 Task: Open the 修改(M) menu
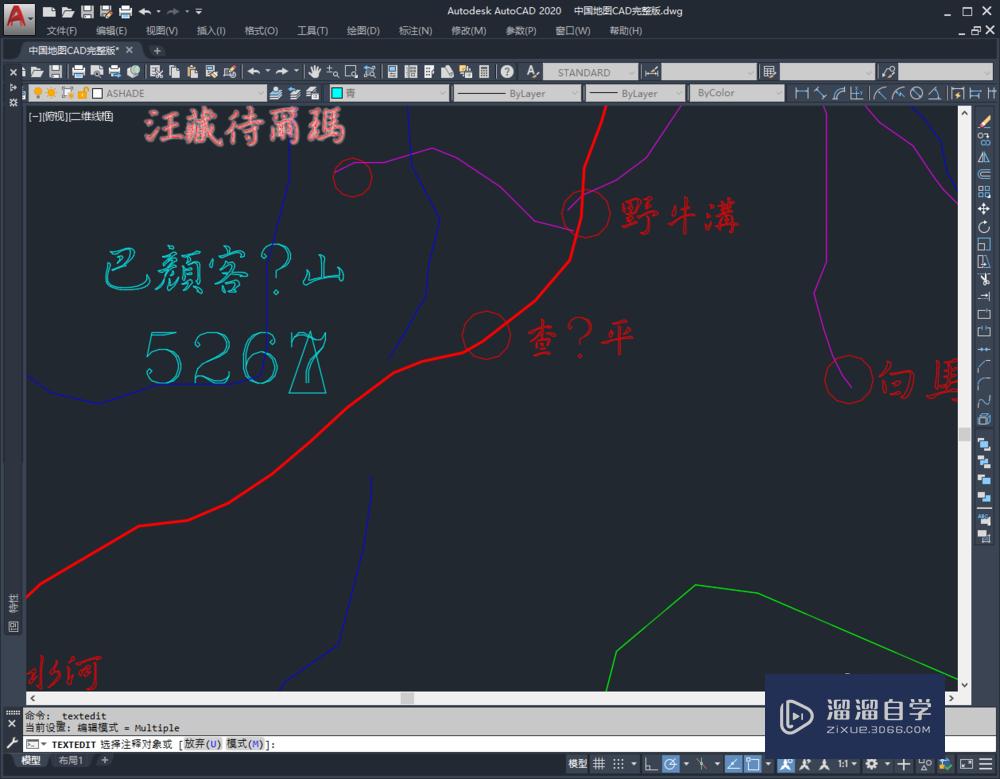pyautogui.click(x=468, y=31)
